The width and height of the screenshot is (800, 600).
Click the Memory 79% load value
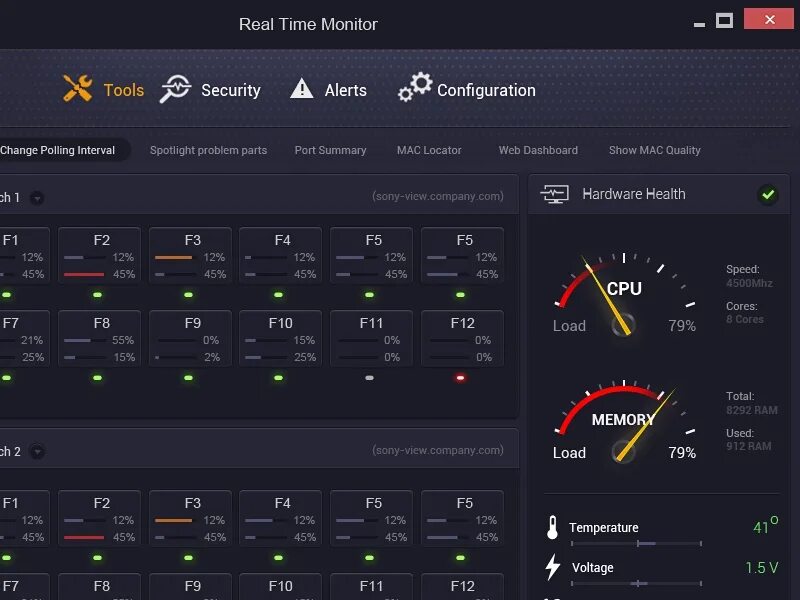click(x=682, y=453)
